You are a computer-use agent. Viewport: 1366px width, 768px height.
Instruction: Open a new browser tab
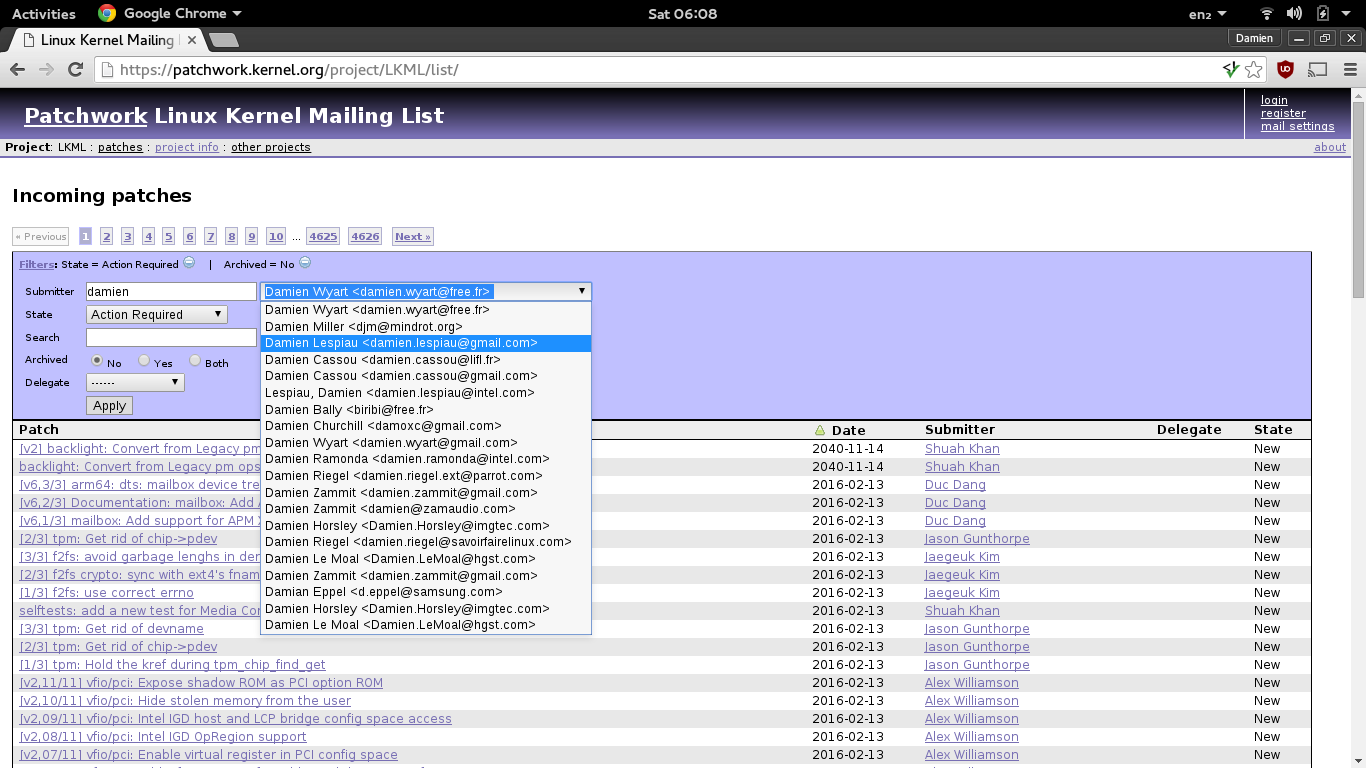tap(223, 40)
